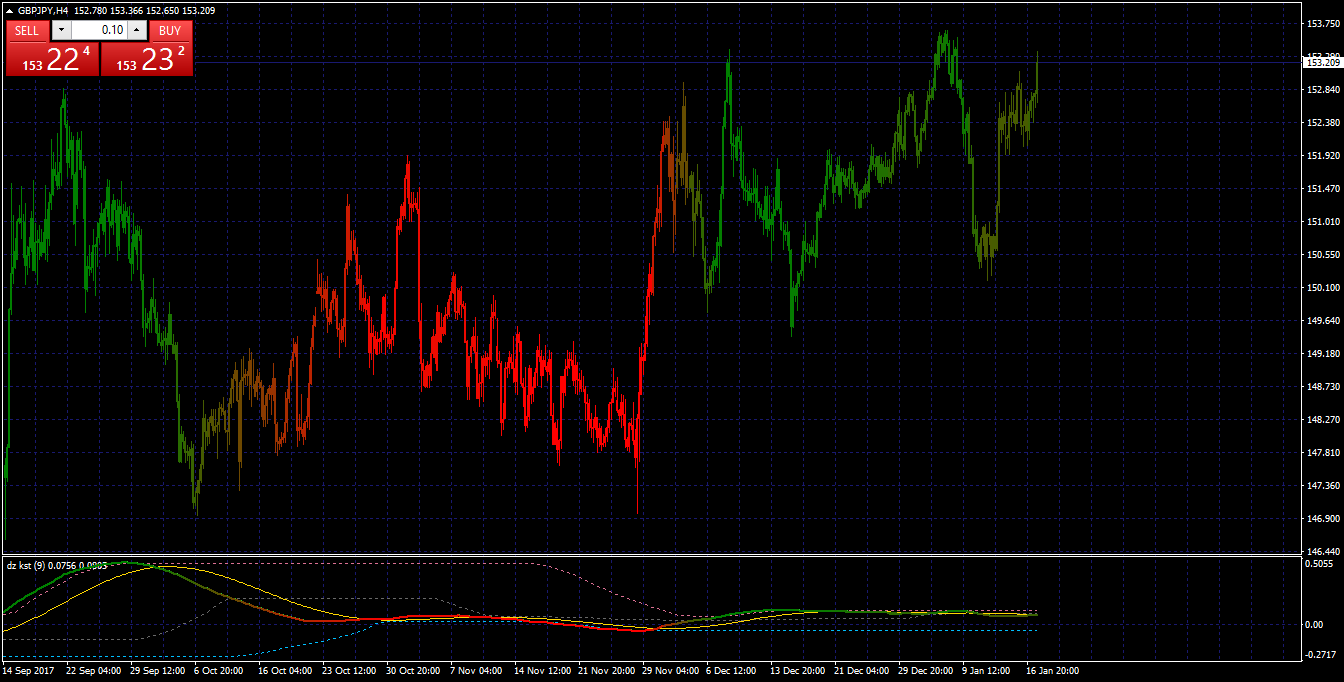The width and height of the screenshot is (1344, 682).
Task: Click the 148.270 price axis label
Action: coord(1323,420)
